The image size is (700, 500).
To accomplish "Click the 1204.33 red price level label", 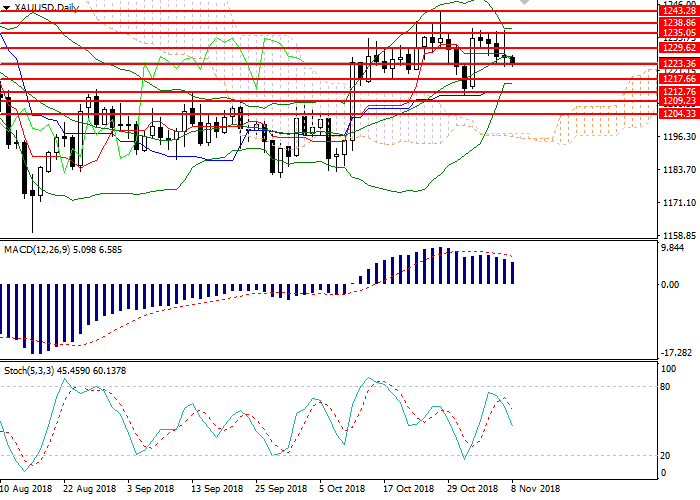I will (679, 113).
